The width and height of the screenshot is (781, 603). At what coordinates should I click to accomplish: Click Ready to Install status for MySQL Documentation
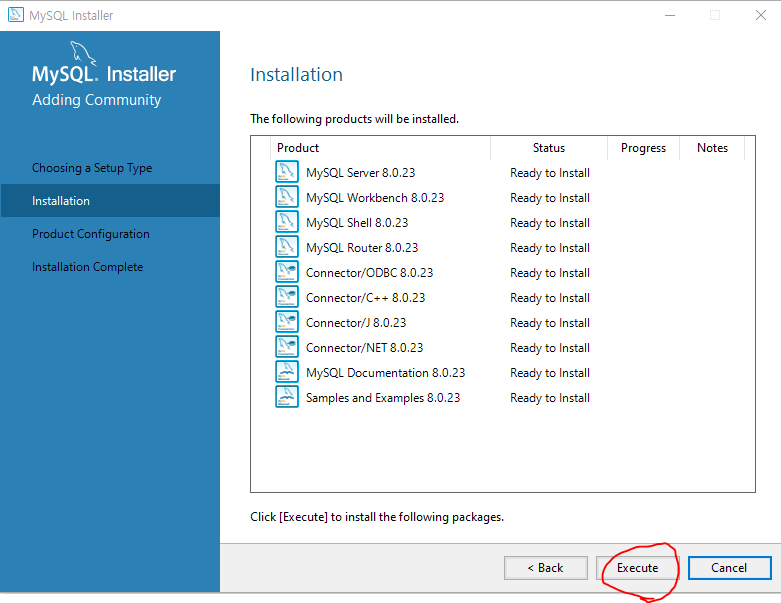(x=550, y=372)
